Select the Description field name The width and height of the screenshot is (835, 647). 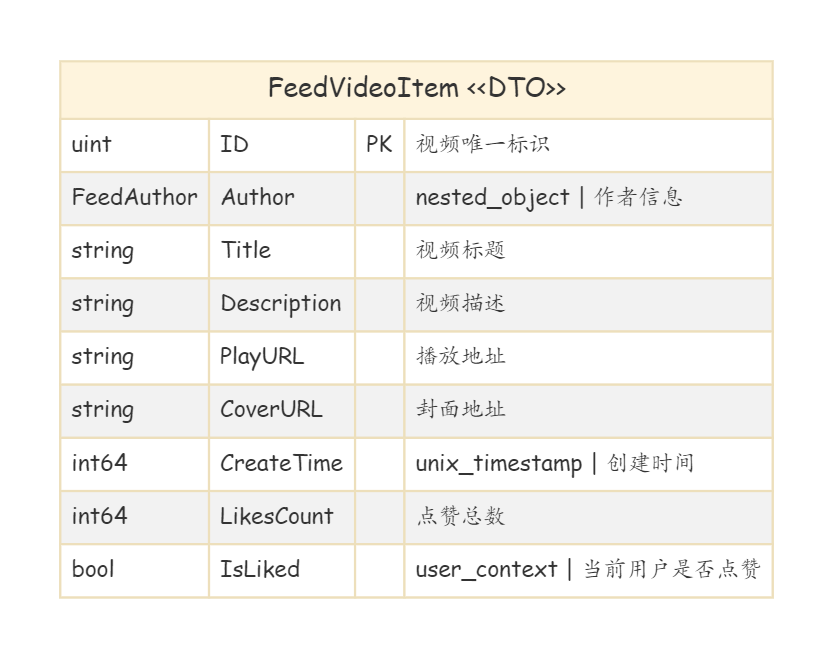click(281, 304)
